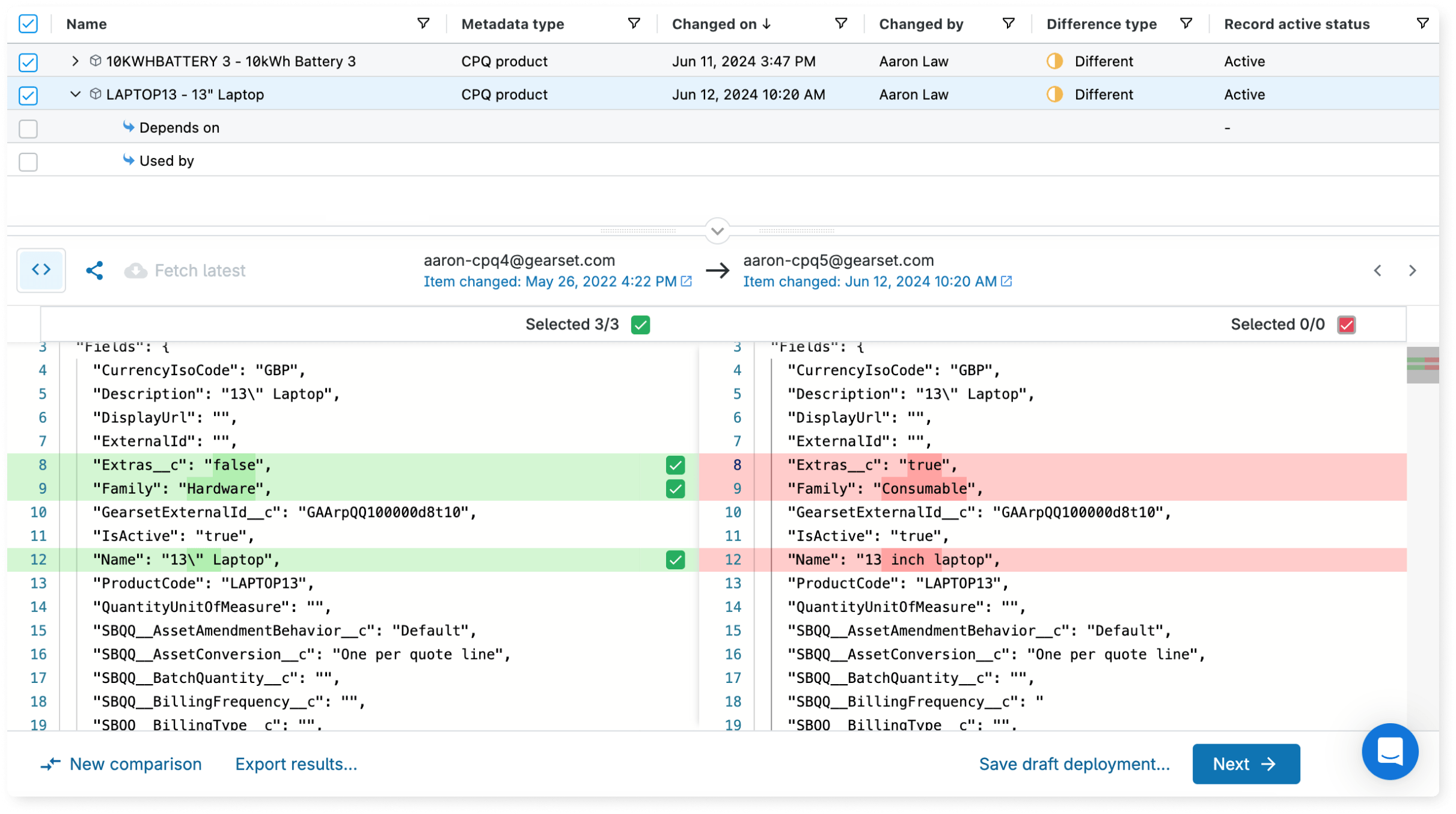The image size is (1456, 814).
Task: Open the filter on Changed on column
Action: 840,23
